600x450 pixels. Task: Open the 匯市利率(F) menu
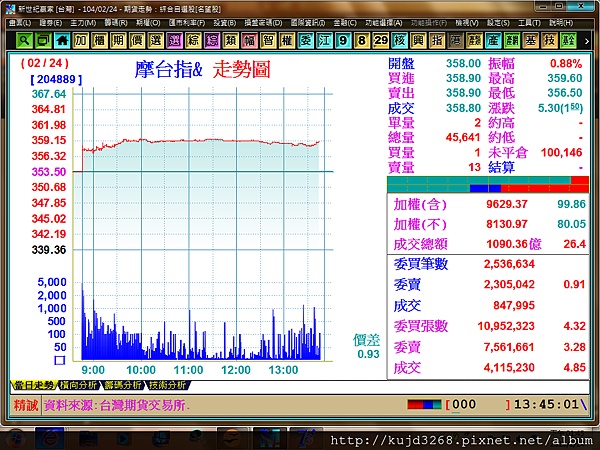(x=187, y=23)
